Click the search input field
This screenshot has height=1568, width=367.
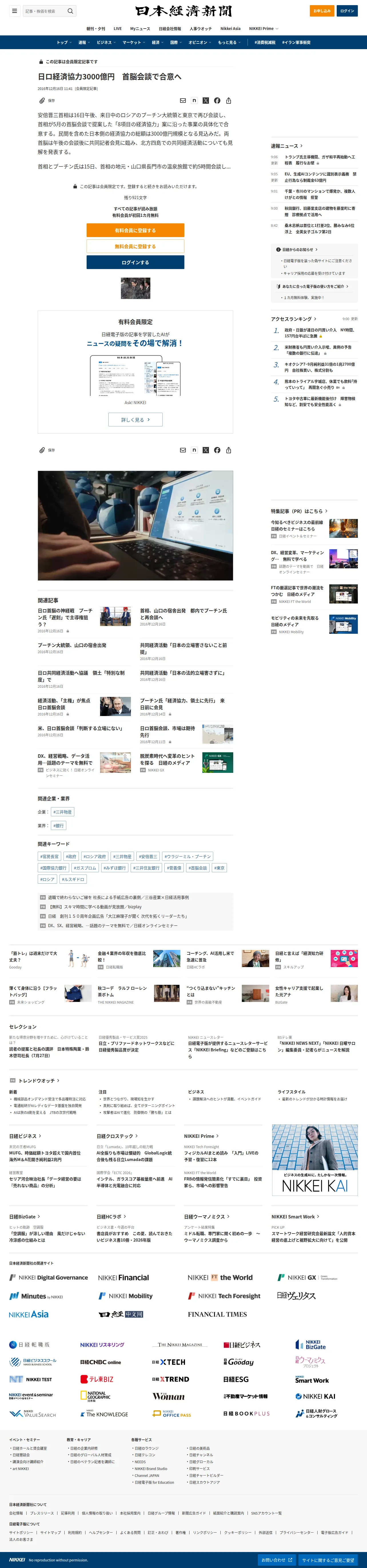[x=44, y=11]
